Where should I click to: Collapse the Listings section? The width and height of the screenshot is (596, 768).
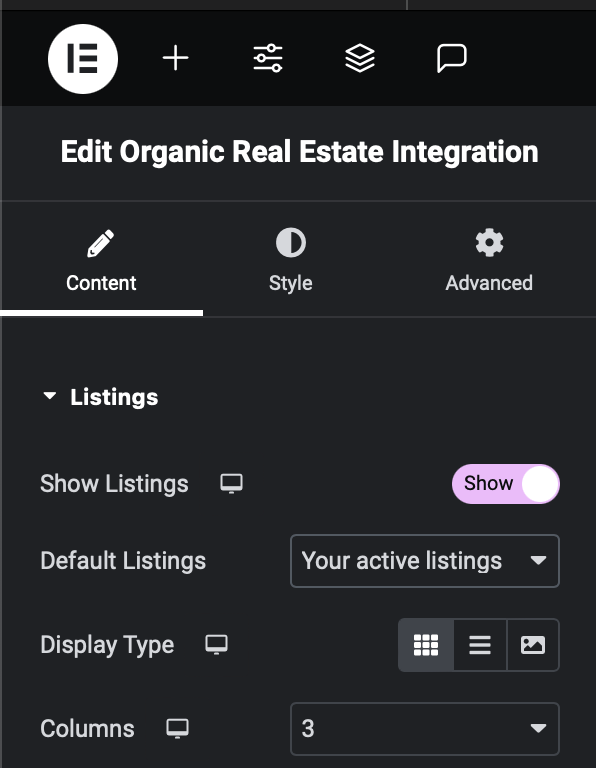point(100,397)
